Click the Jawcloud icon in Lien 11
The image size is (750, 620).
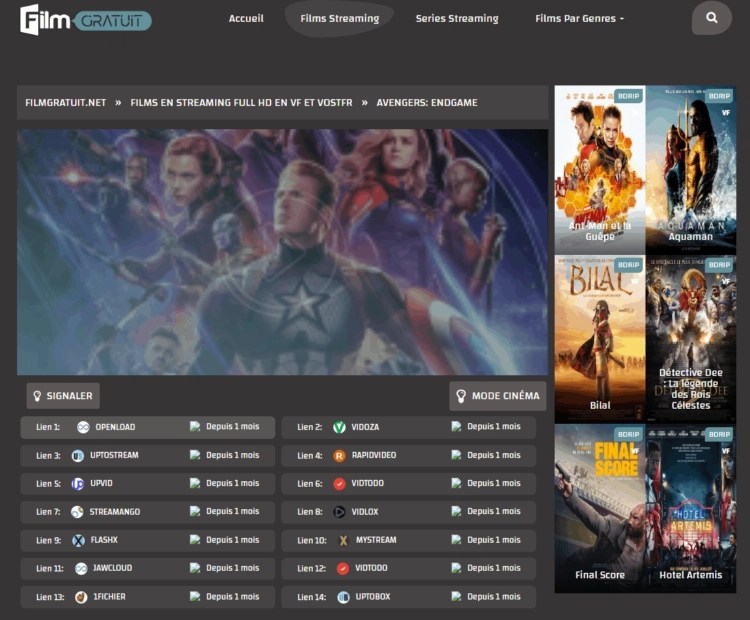pos(81,568)
